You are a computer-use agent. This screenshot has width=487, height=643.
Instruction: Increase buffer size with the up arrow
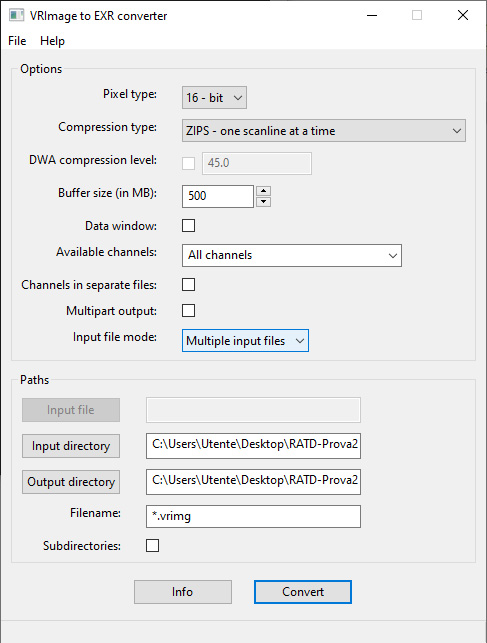263,191
